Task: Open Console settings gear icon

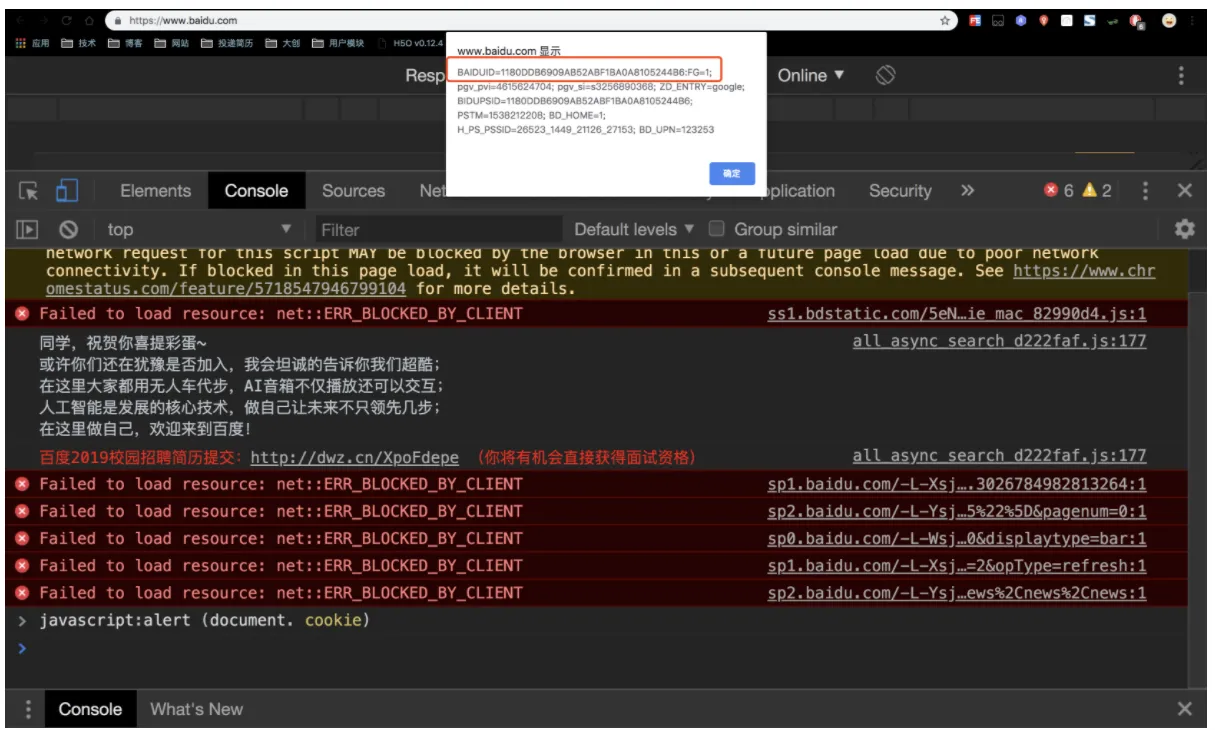Action: pyautogui.click(x=1185, y=229)
